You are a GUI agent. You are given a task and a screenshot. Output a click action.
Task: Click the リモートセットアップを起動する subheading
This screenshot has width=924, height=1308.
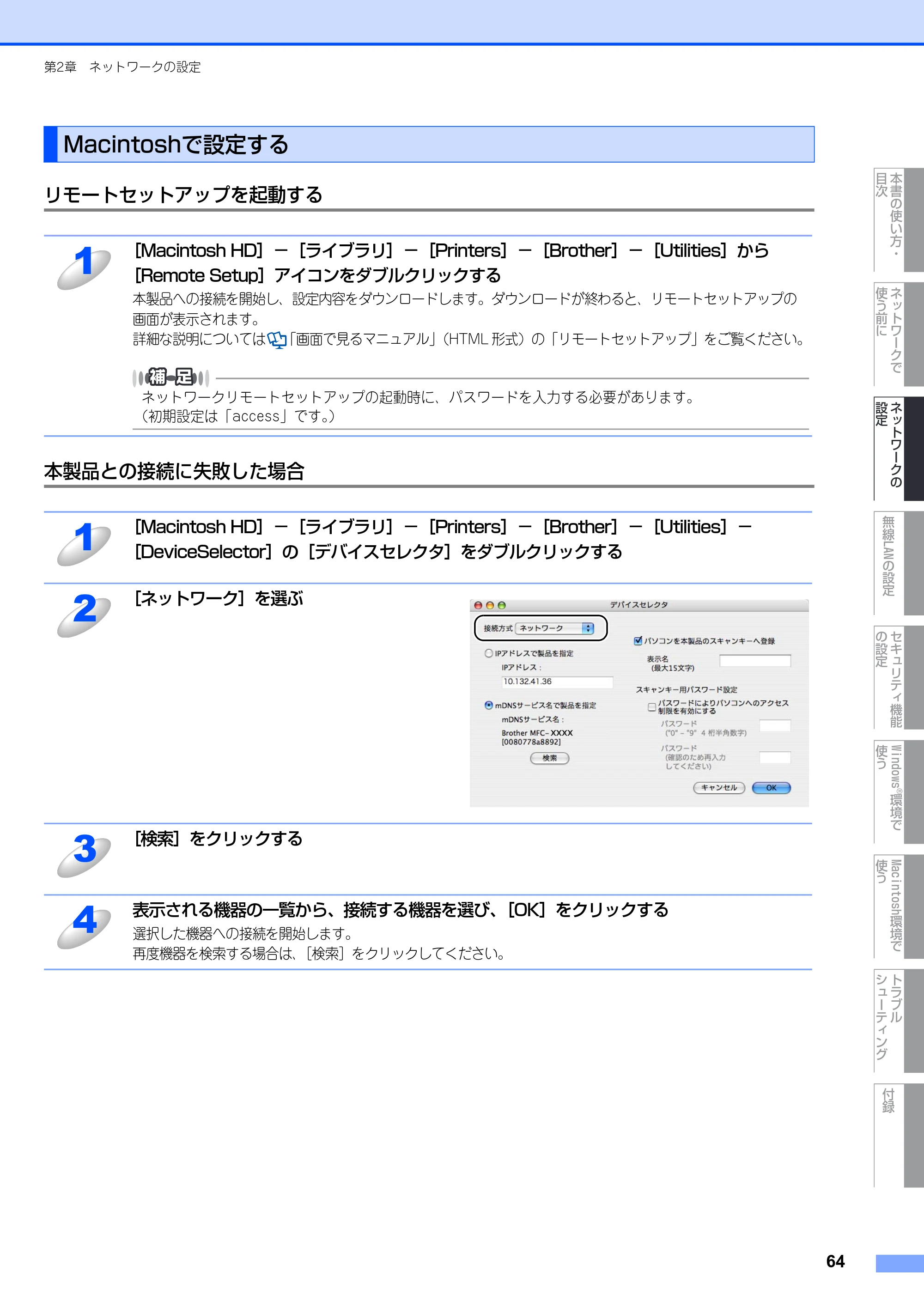(183, 195)
